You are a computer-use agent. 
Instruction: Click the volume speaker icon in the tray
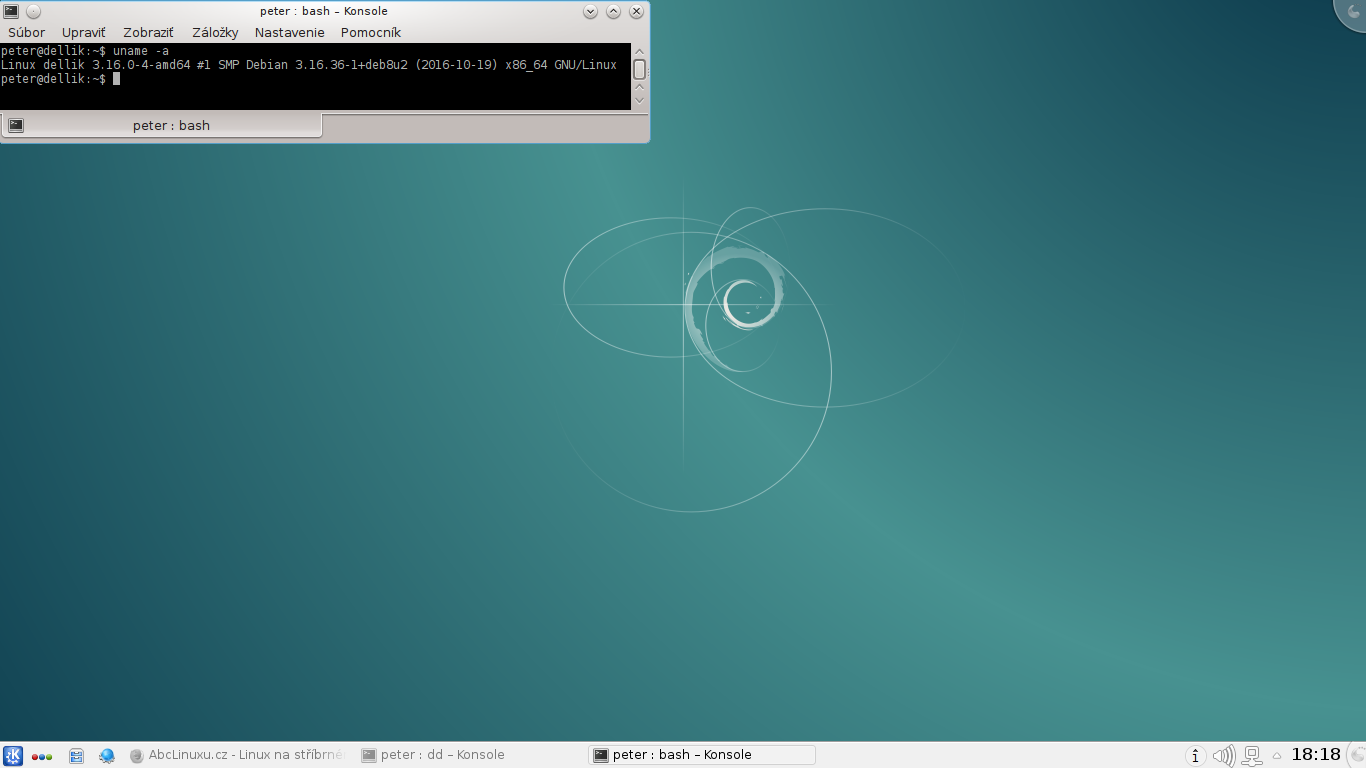[1223, 756]
